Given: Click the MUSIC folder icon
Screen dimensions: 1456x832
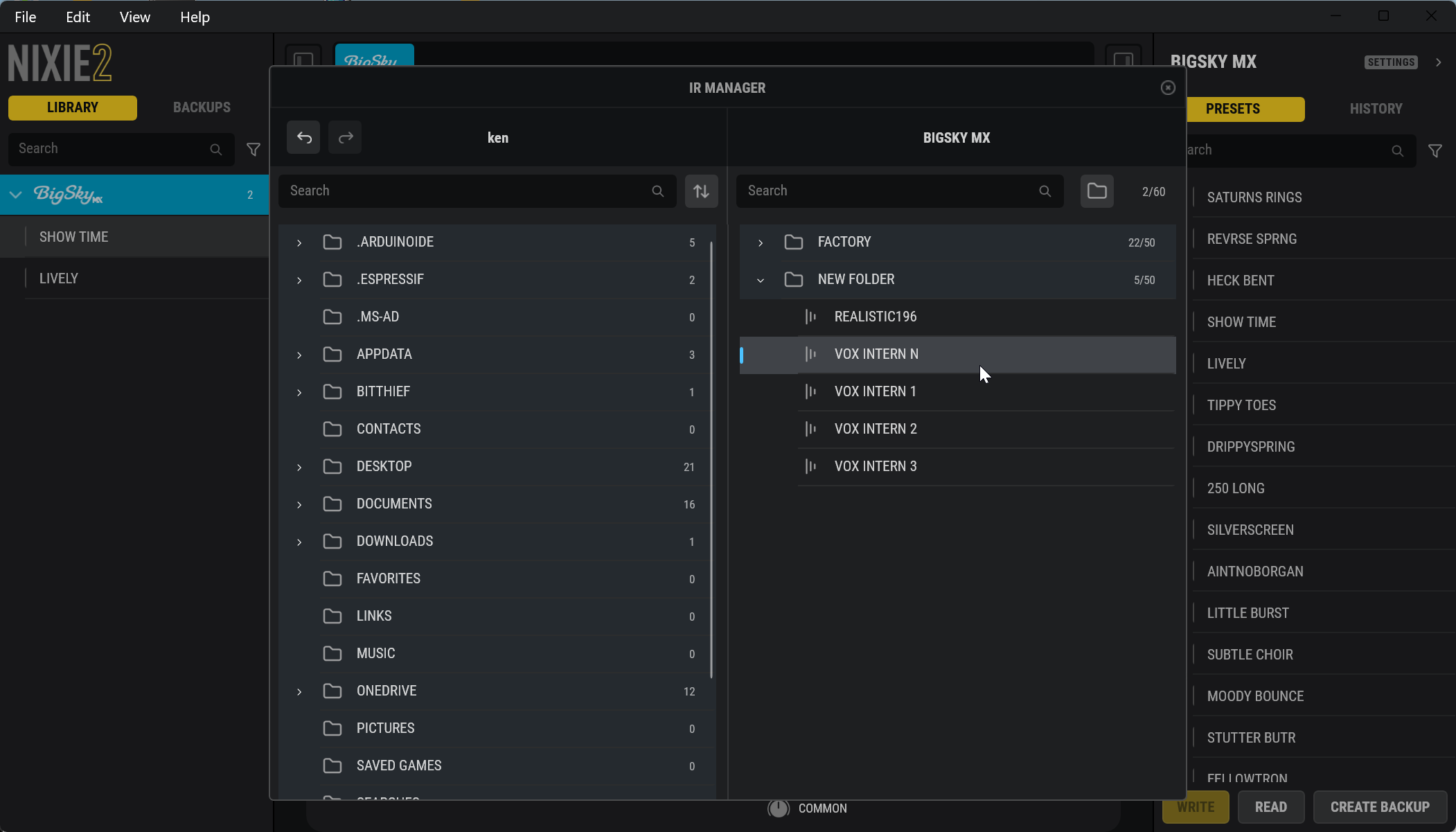Looking at the screenshot, I should point(332,653).
